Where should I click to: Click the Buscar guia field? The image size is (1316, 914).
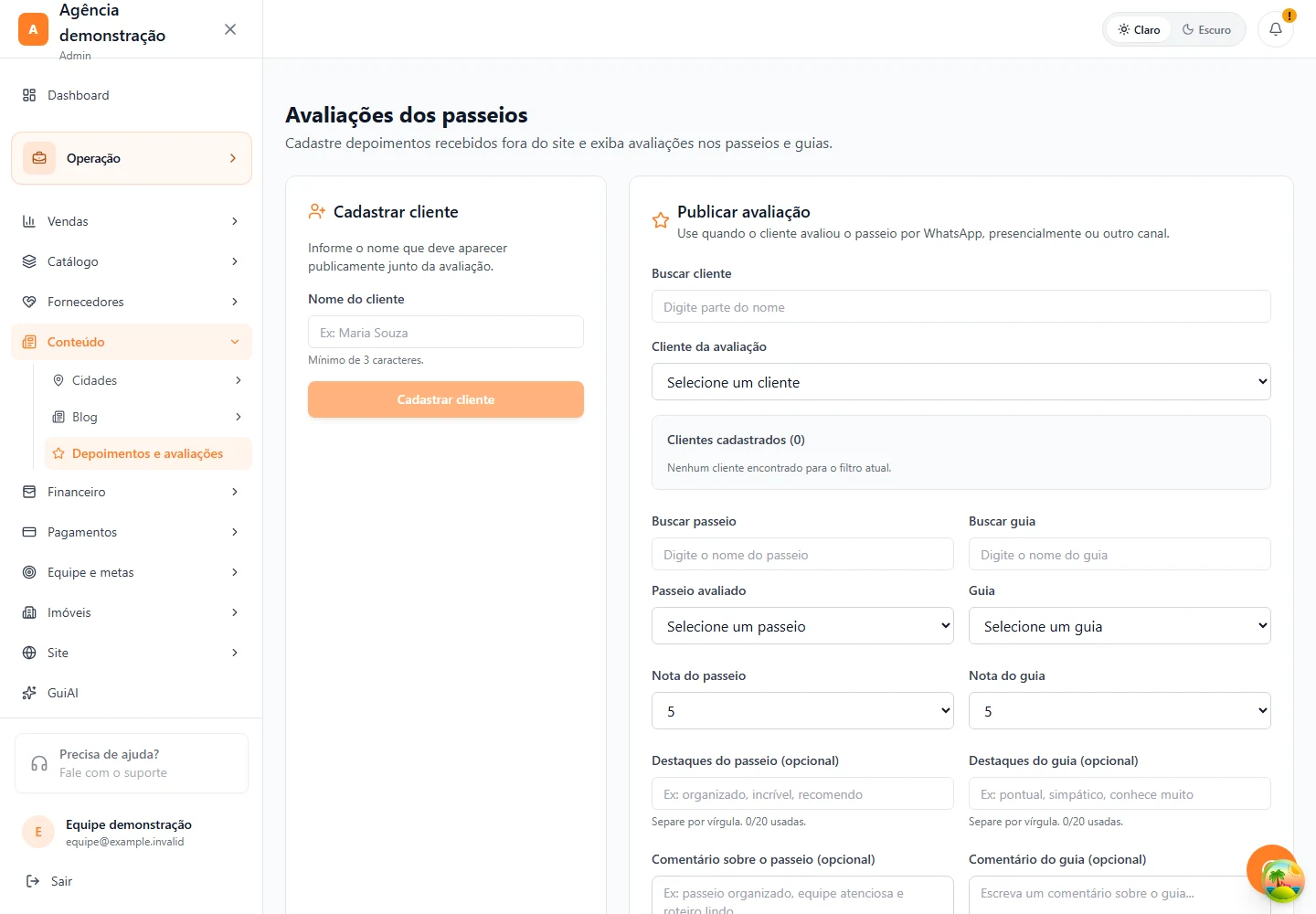[x=1120, y=554]
